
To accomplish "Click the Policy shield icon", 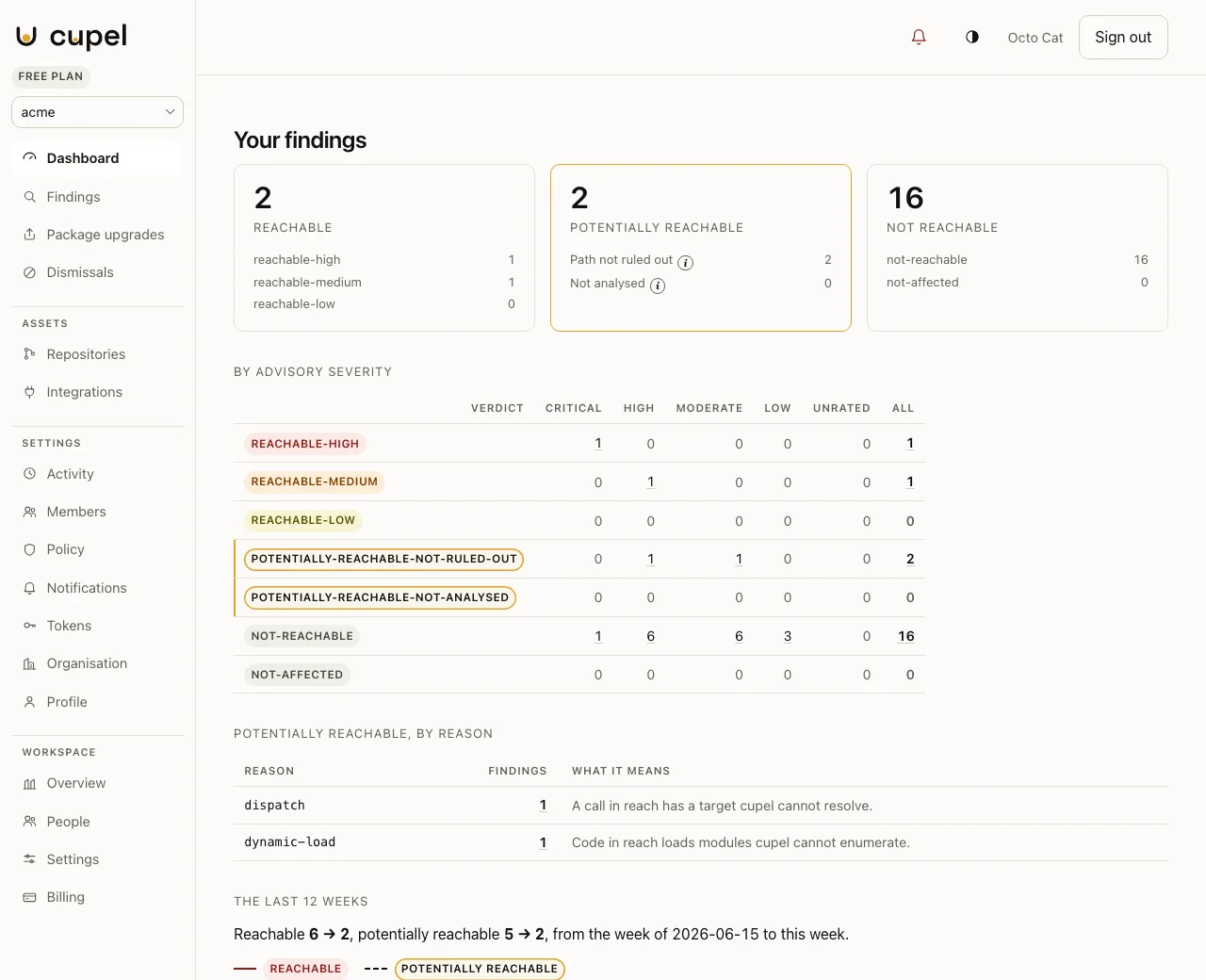I will [x=29, y=549].
